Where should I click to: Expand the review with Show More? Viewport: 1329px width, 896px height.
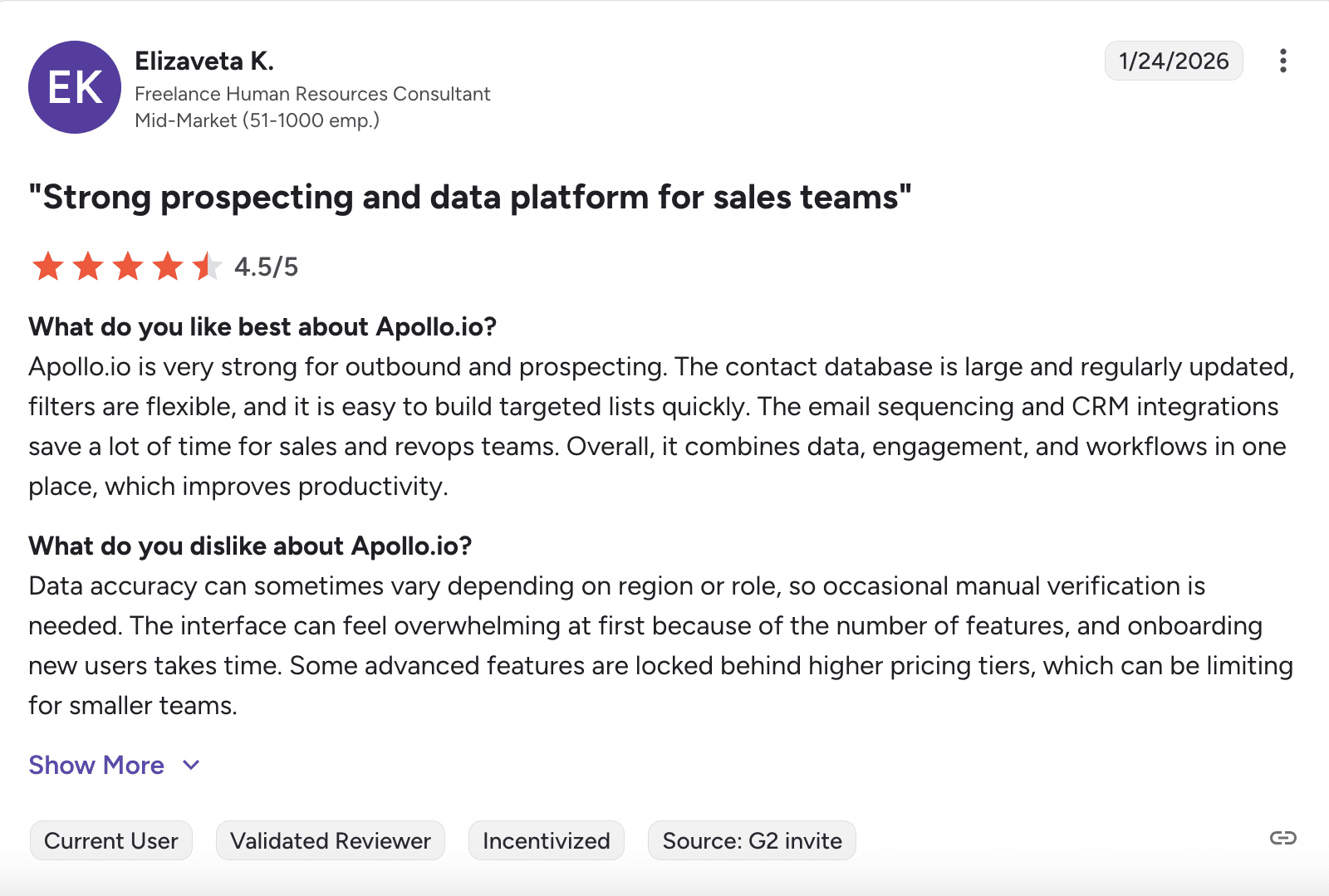pos(96,765)
